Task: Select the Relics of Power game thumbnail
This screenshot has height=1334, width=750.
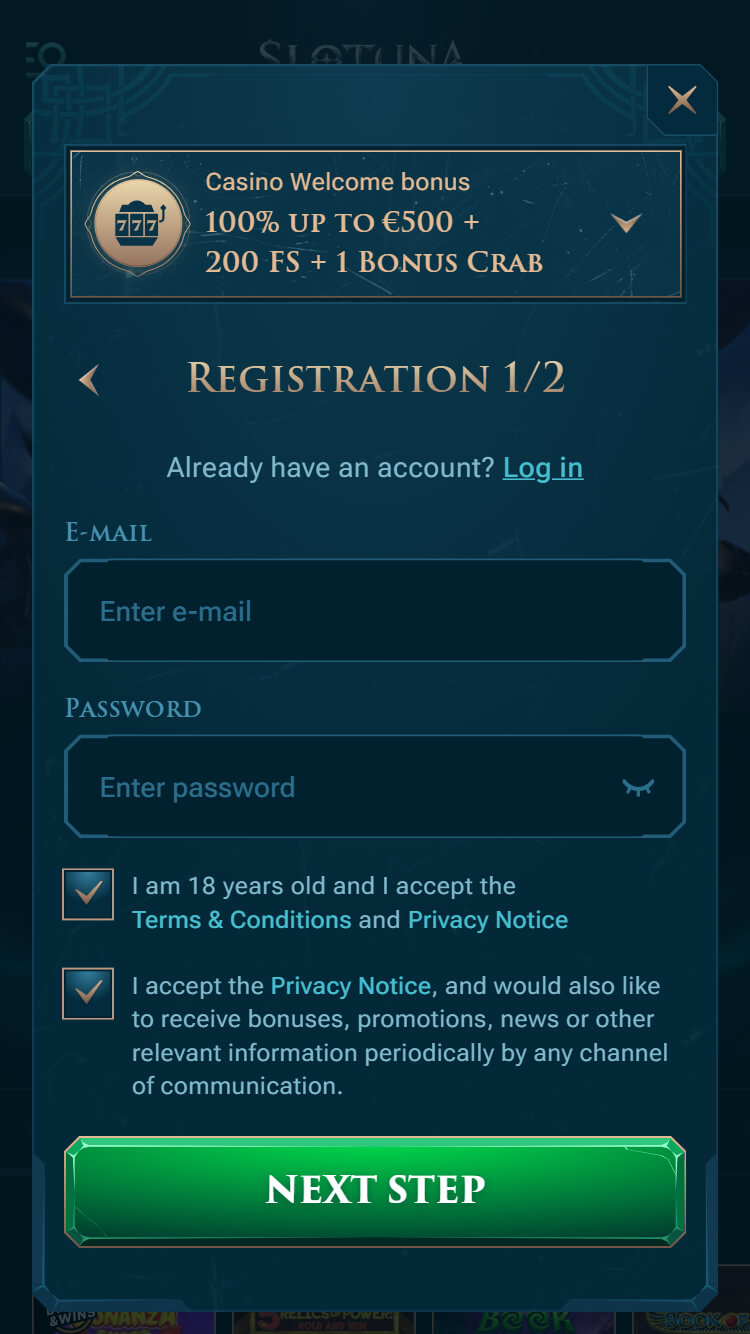Action: (315, 1321)
